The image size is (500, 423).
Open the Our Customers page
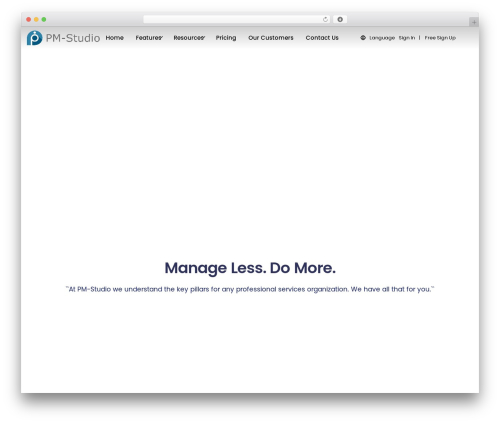pyautogui.click(x=271, y=38)
